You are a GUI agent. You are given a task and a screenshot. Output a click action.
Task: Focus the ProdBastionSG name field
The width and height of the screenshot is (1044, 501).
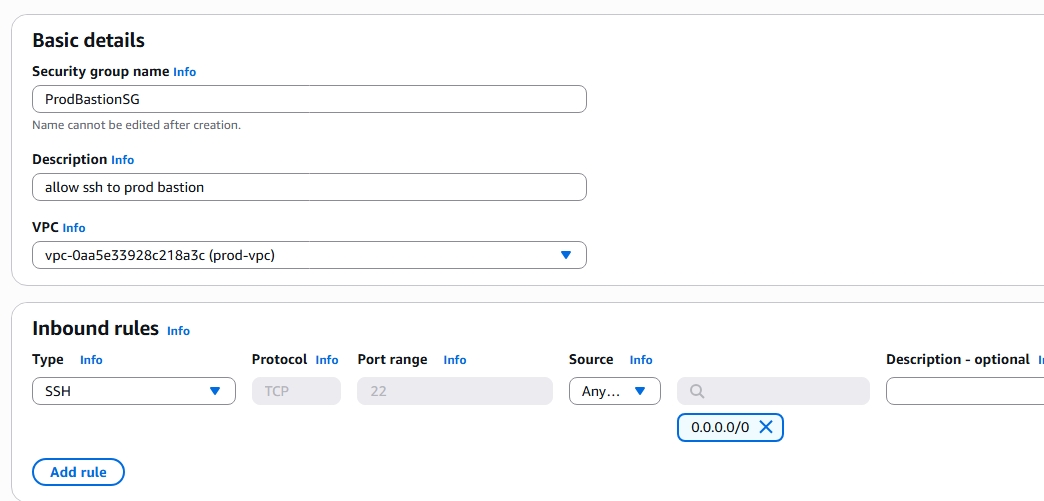tap(309, 99)
